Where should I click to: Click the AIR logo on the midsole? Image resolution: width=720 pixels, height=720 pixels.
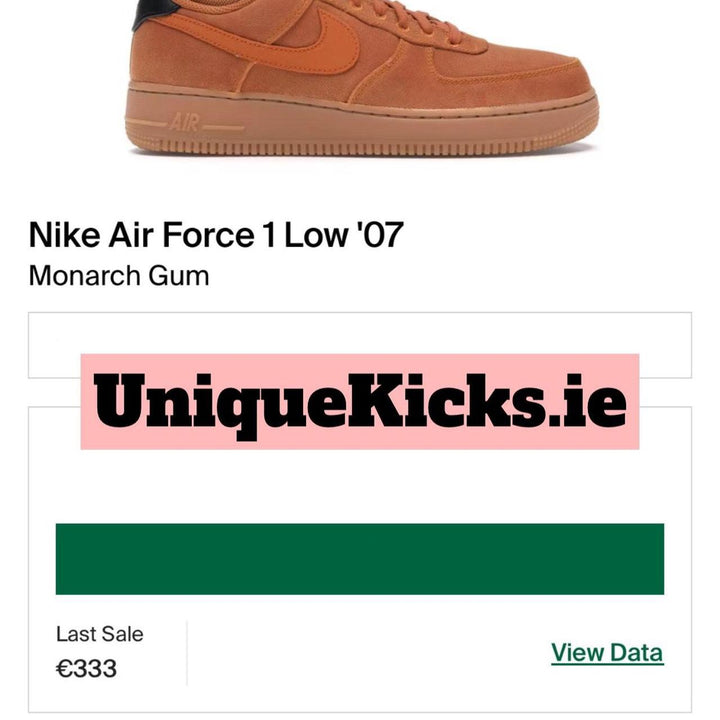185,122
